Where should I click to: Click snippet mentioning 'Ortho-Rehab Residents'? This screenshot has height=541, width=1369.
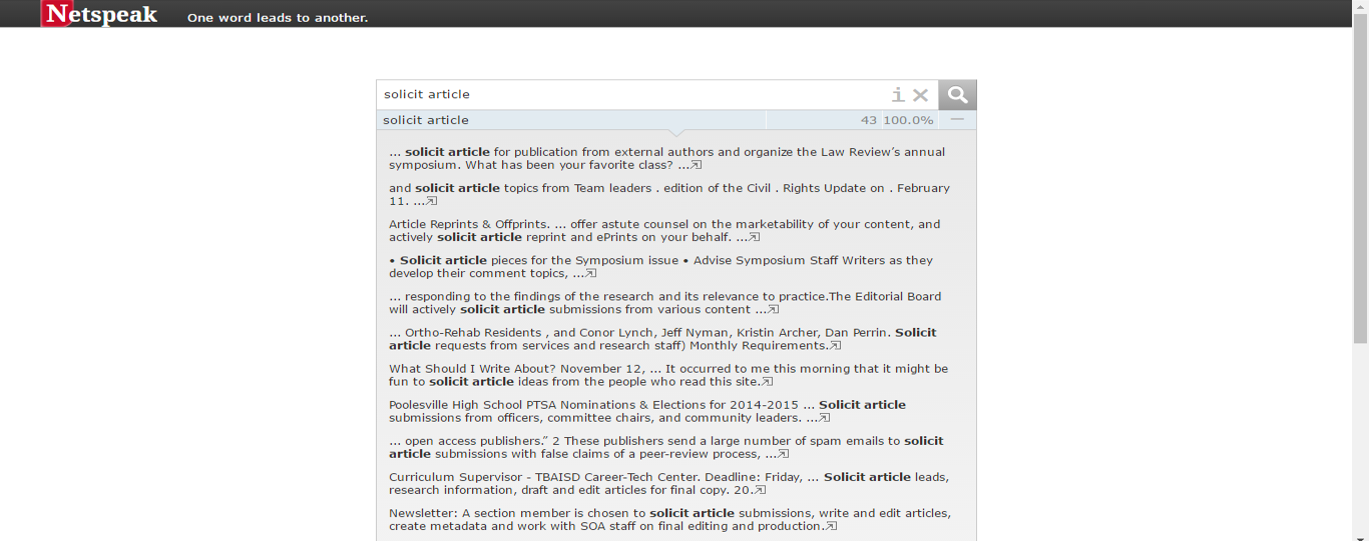point(663,339)
